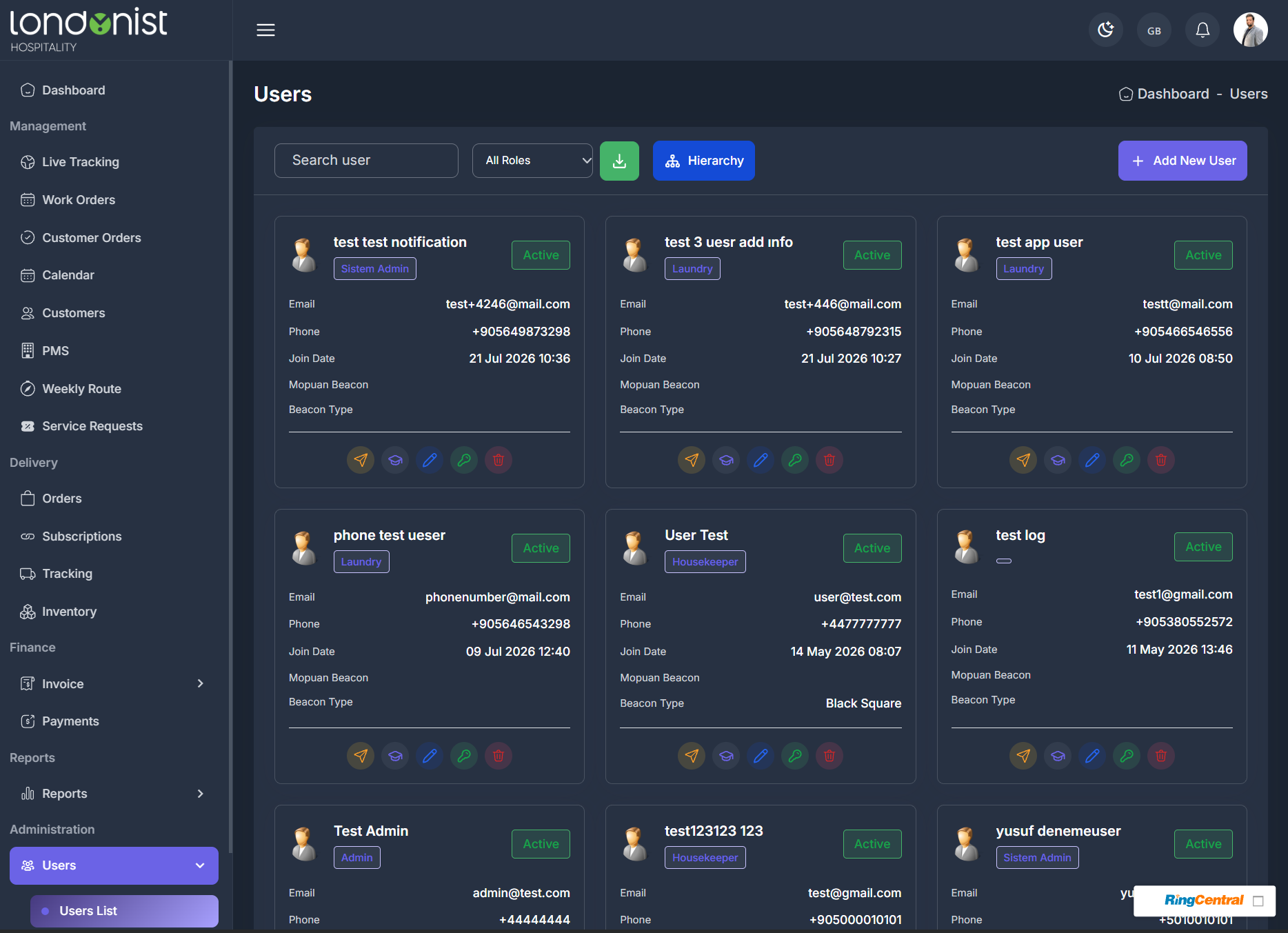Click the email phonenumber@mail.com
The height and width of the screenshot is (933, 1288).
[x=497, y=597]
